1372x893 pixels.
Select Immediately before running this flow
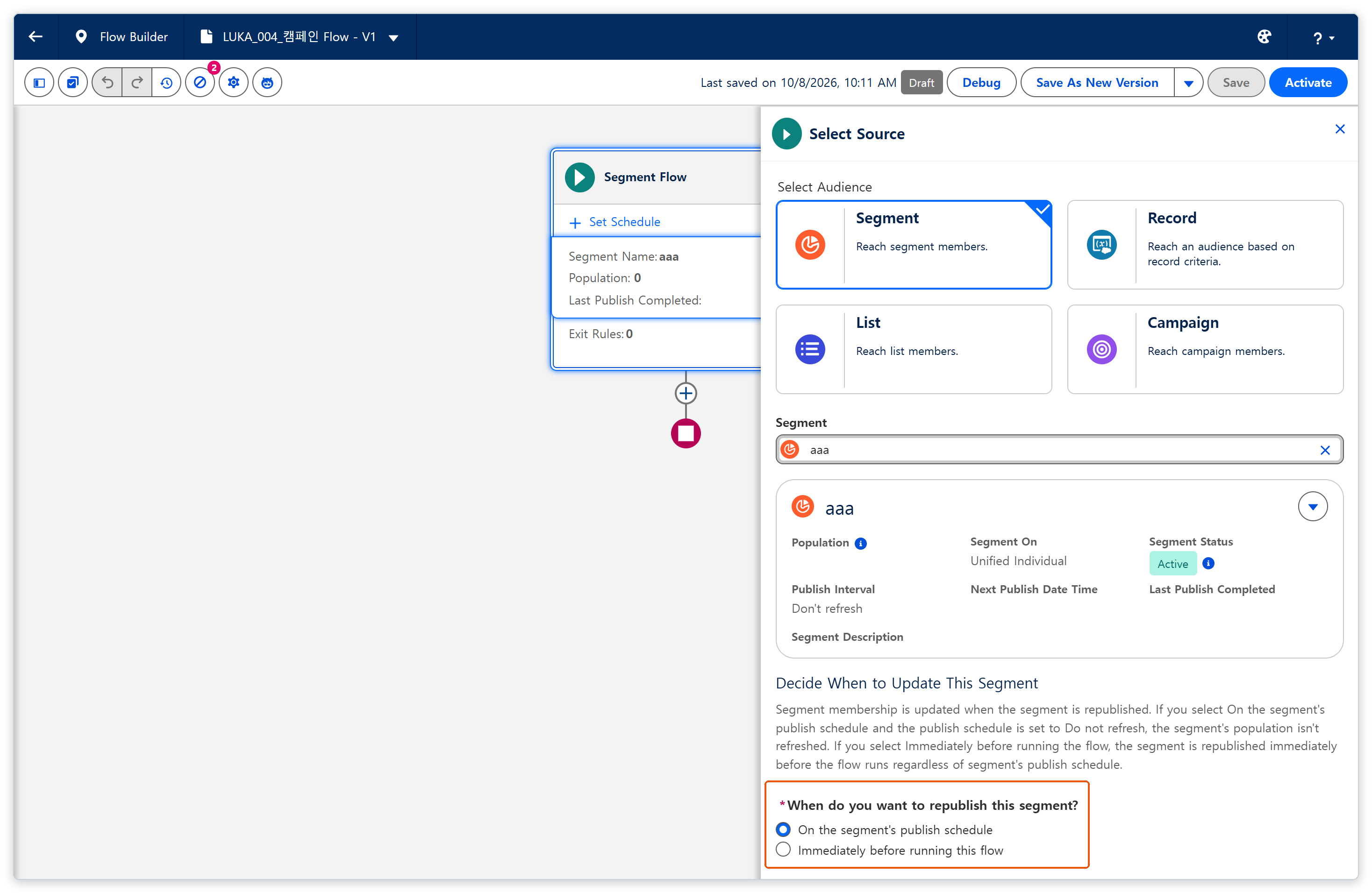783,850
